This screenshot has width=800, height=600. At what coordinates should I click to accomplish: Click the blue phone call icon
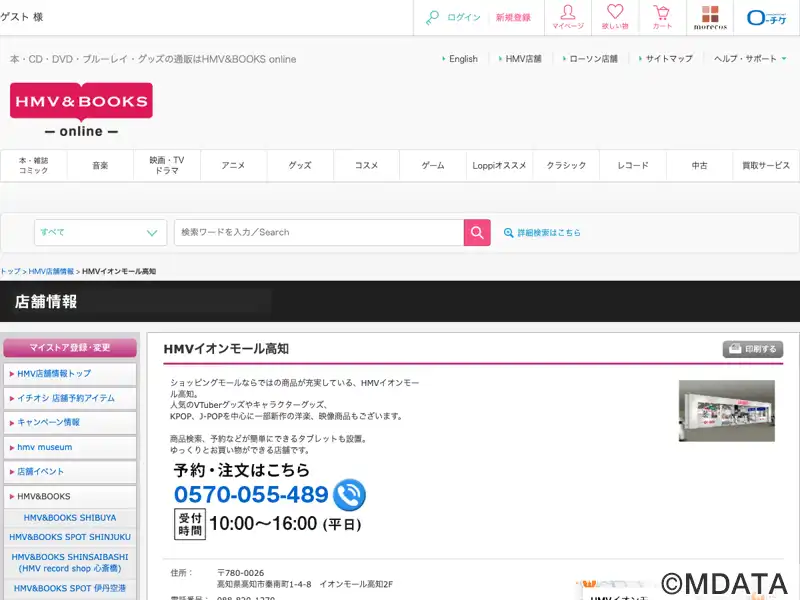click(349, 495)
